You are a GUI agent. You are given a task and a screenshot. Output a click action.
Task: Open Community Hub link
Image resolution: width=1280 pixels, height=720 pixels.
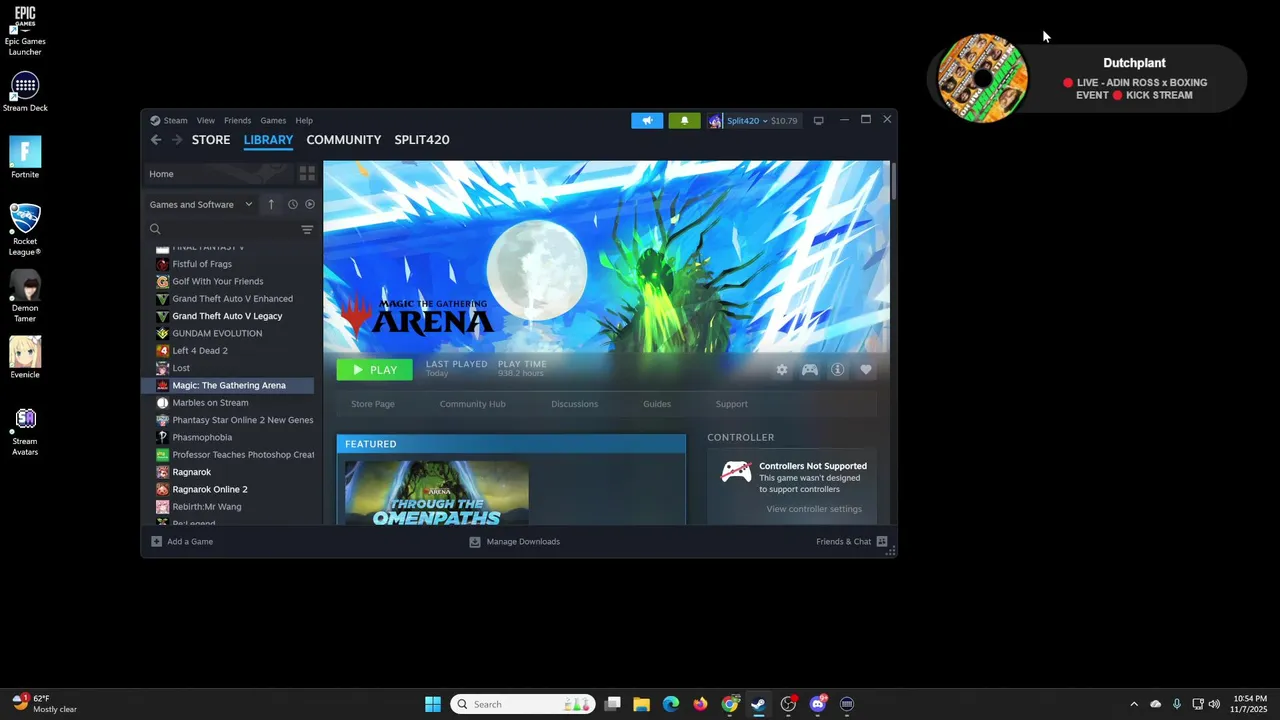(473, 404)
